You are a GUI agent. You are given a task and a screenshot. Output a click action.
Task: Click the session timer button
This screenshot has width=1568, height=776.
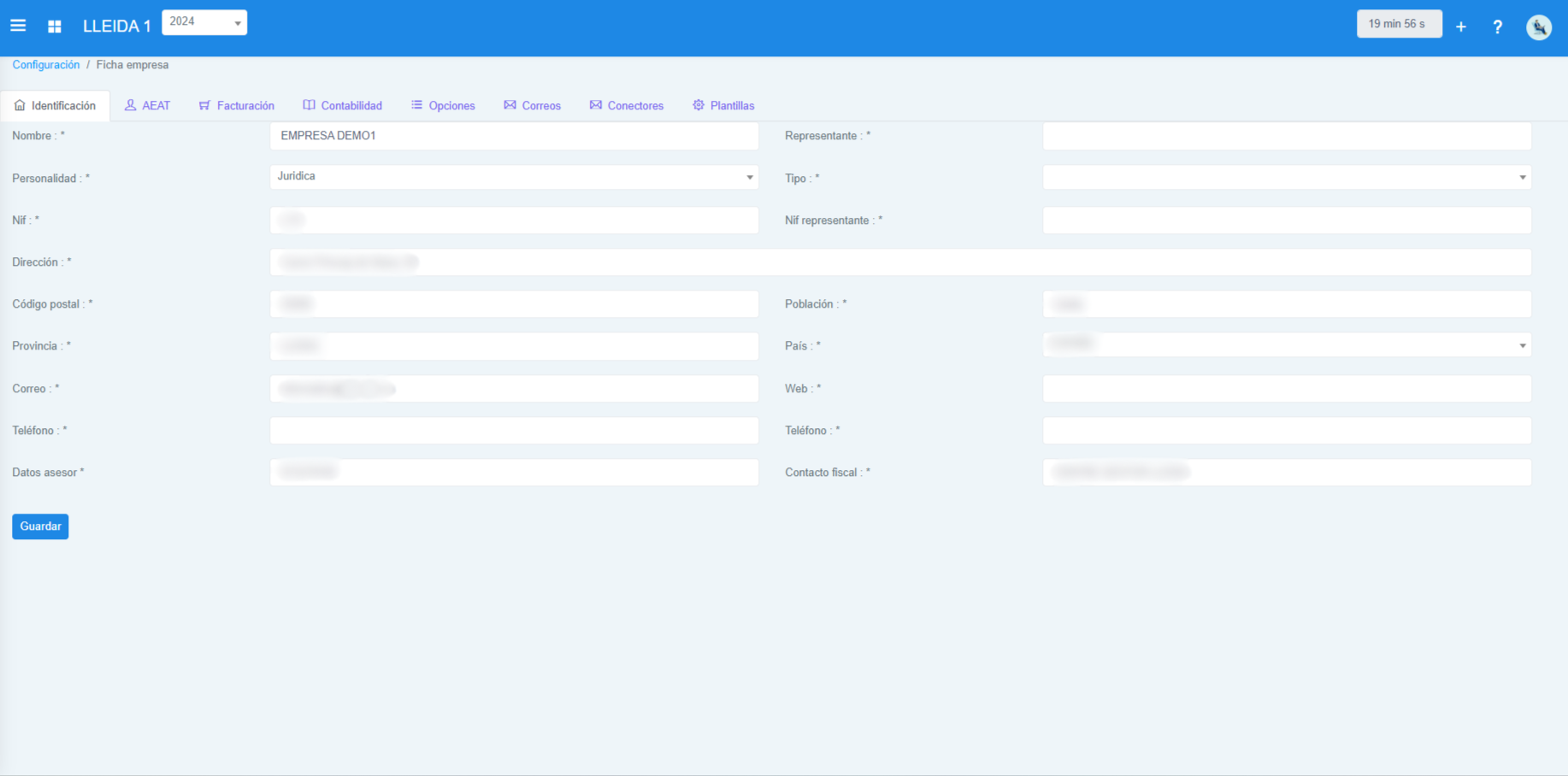pos(1398,24)
